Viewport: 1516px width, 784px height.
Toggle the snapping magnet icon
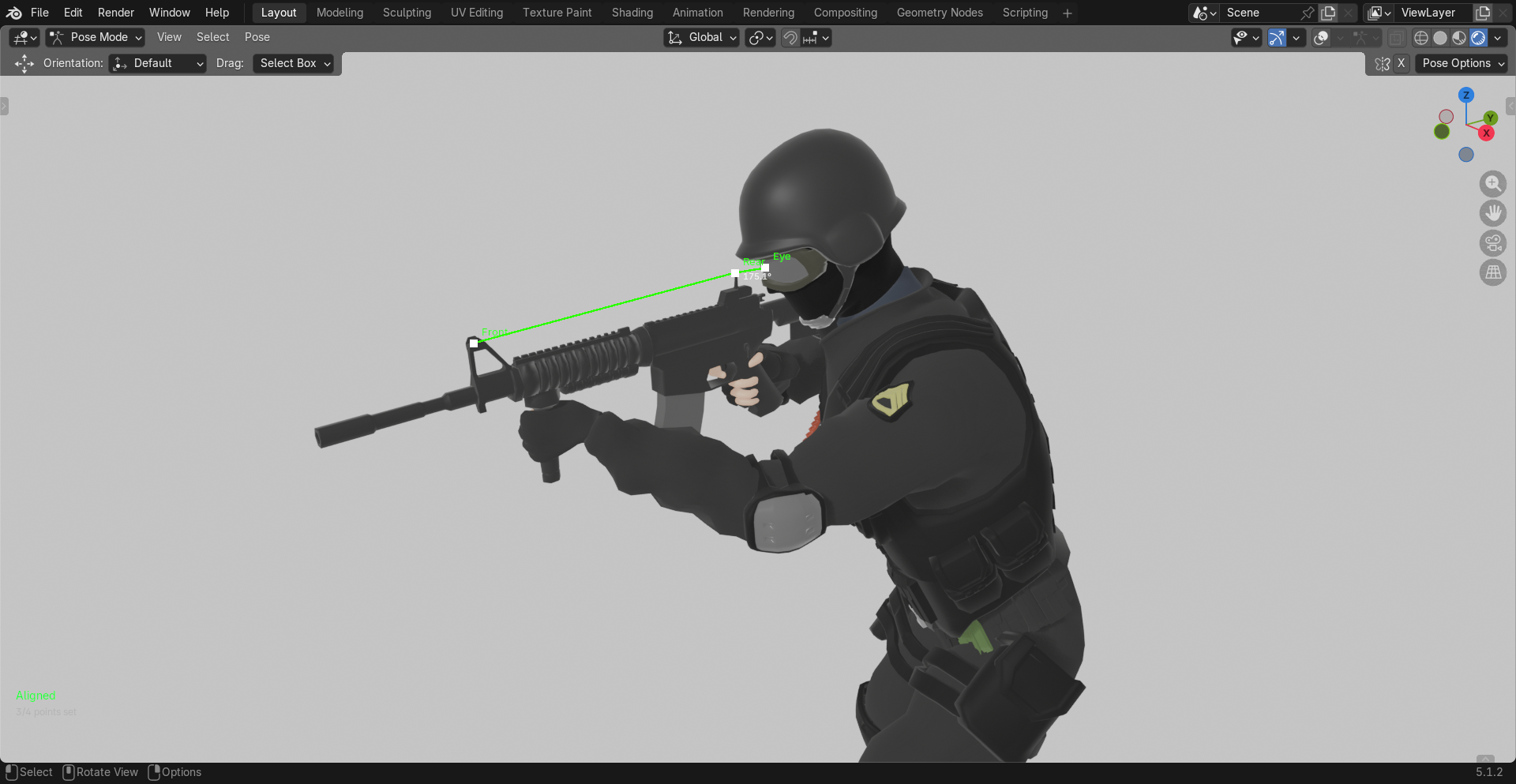coord(790,37)
